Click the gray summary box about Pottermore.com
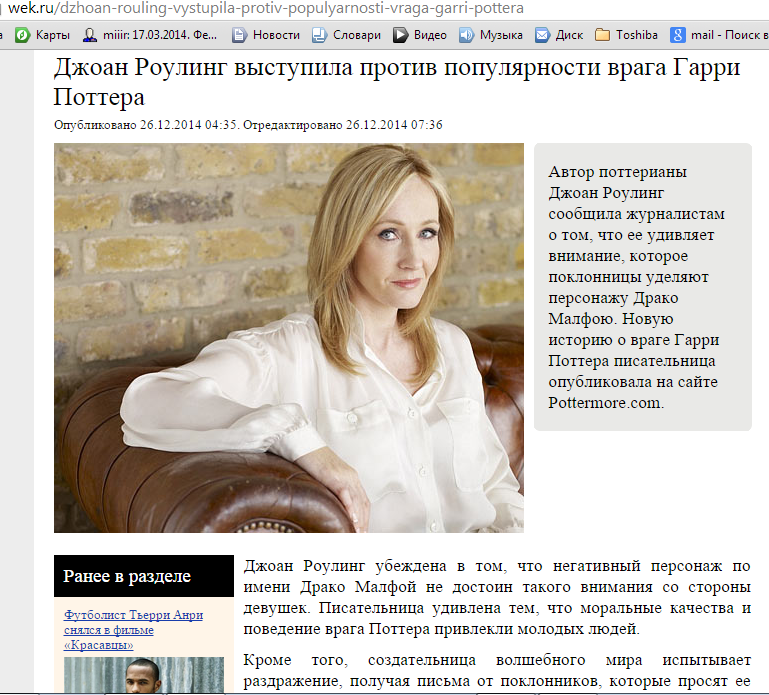The image size is (769, 695). click(643, 287)
